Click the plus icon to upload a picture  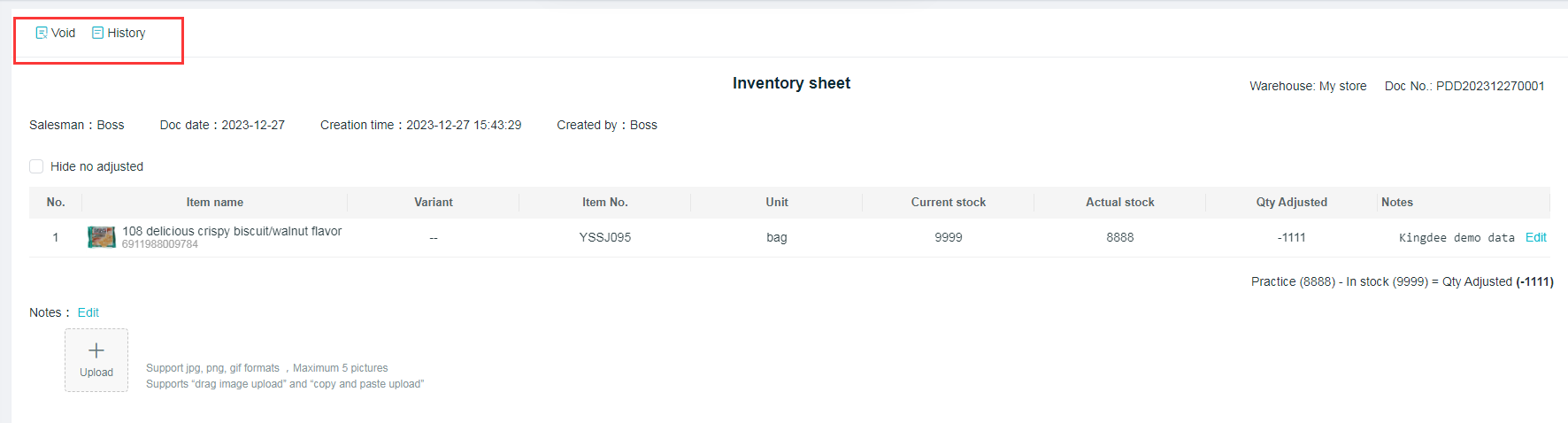click(x=96, y=351)
